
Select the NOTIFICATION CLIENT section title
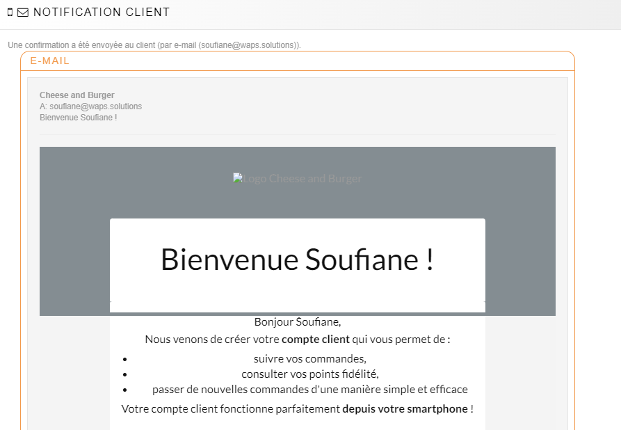pos(101,13)
